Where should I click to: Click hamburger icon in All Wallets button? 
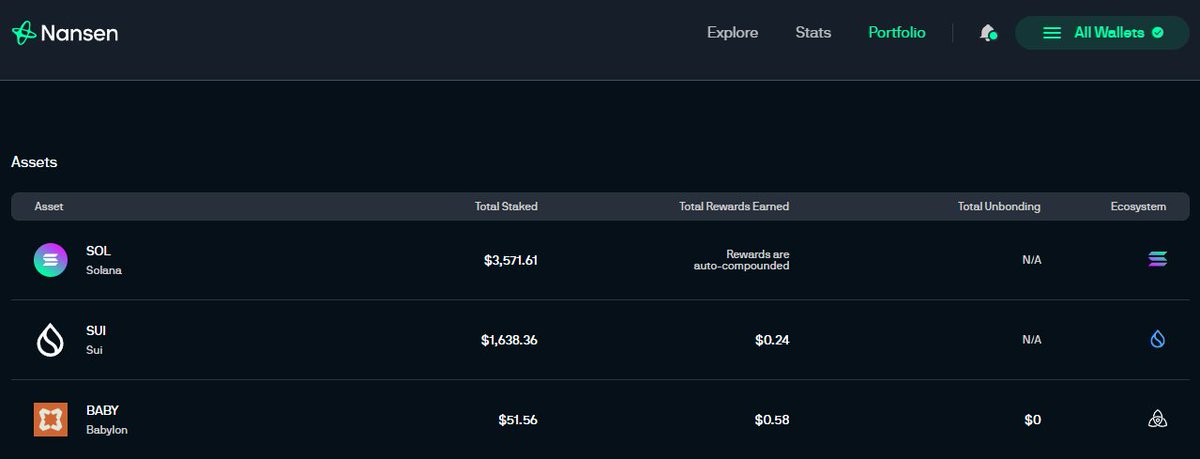tap(1051, 33)
